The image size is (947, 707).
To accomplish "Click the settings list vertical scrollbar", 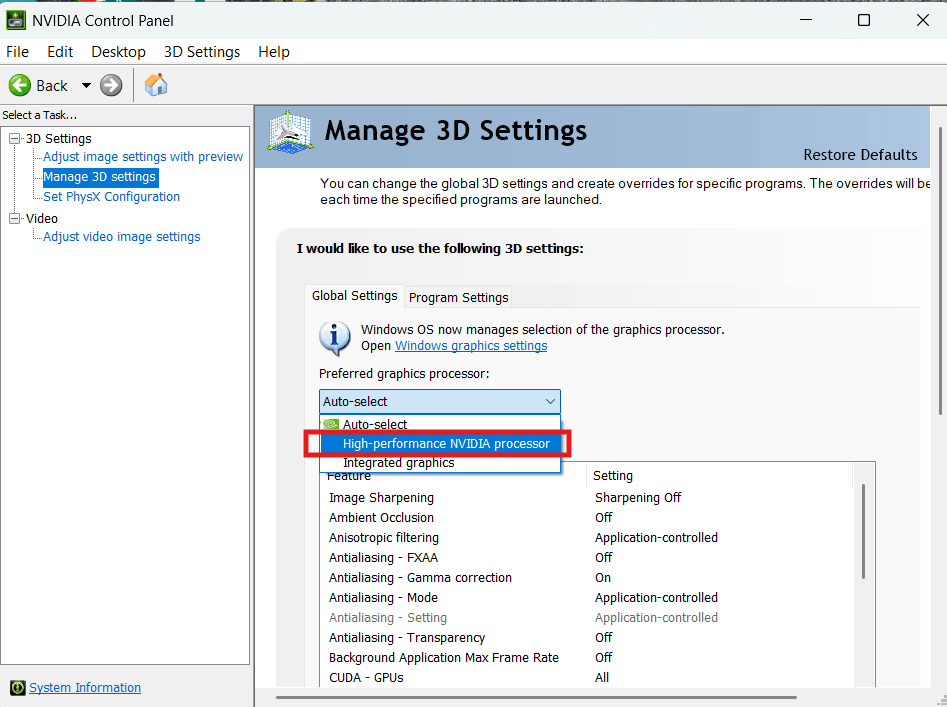I will (x=864, y=531).
